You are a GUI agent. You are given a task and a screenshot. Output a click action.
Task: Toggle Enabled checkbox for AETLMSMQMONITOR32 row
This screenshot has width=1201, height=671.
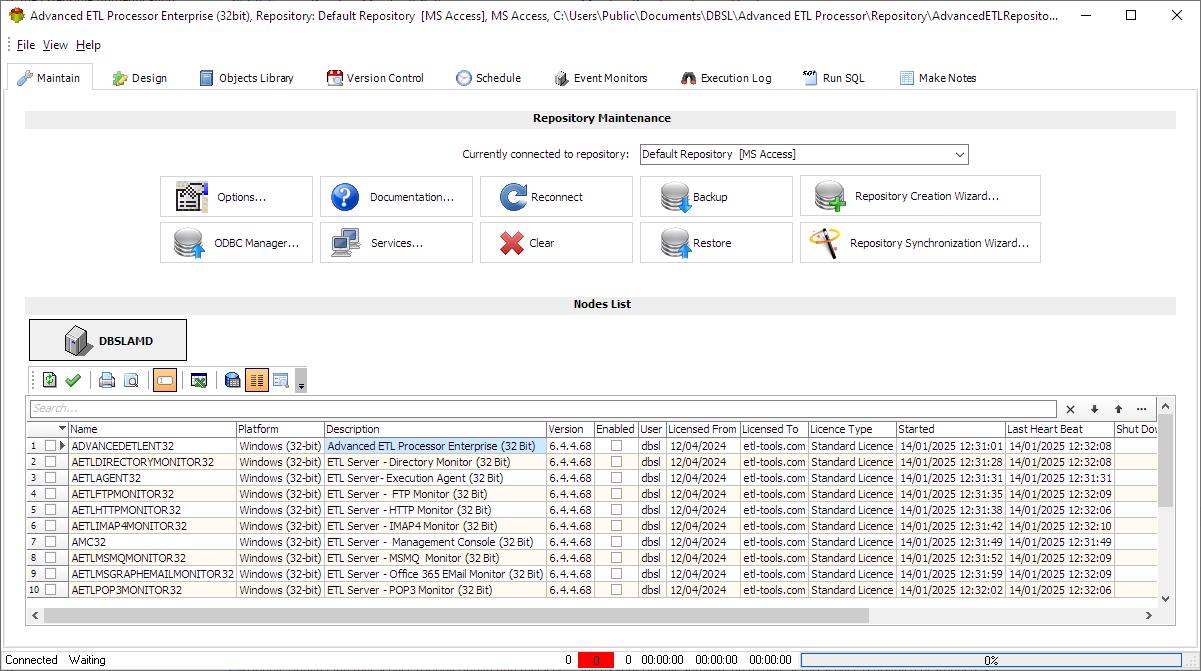coord(616,558)
